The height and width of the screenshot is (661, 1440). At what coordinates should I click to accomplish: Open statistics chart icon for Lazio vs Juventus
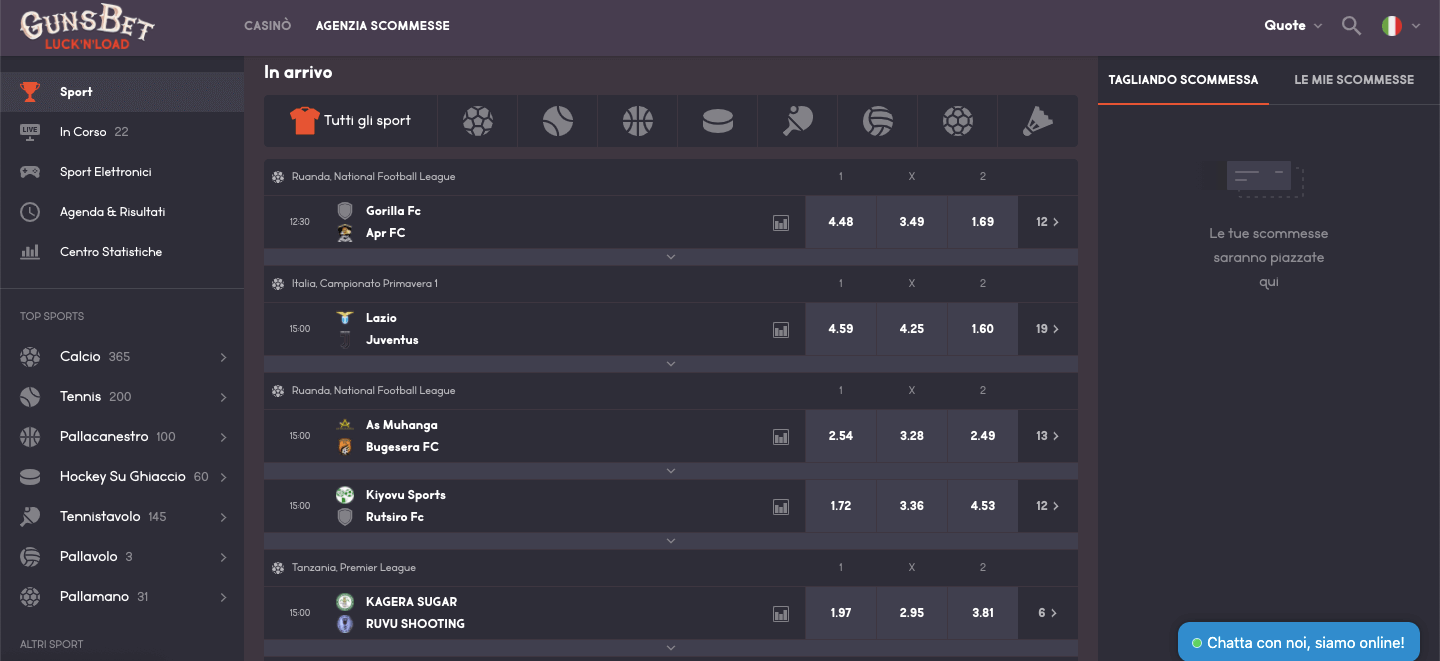[781, 329]
